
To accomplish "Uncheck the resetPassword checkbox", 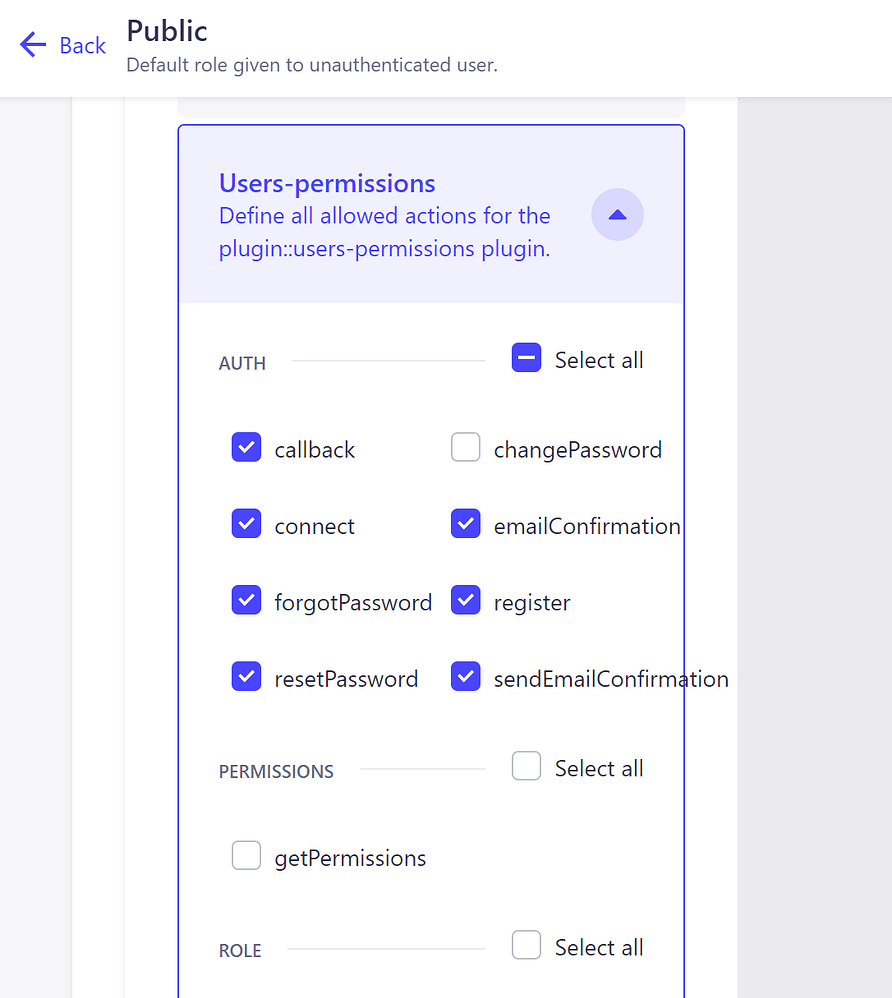I will coord(246,676).
